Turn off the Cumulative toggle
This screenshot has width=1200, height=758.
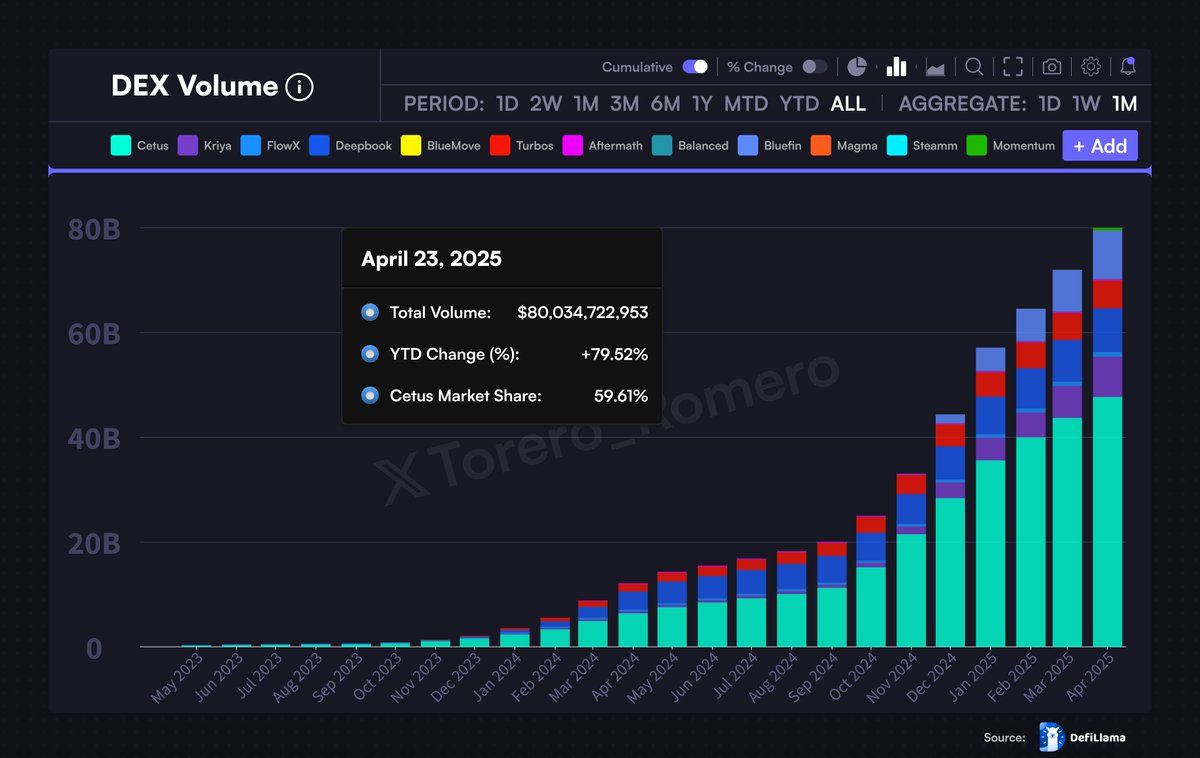(695, 67)
